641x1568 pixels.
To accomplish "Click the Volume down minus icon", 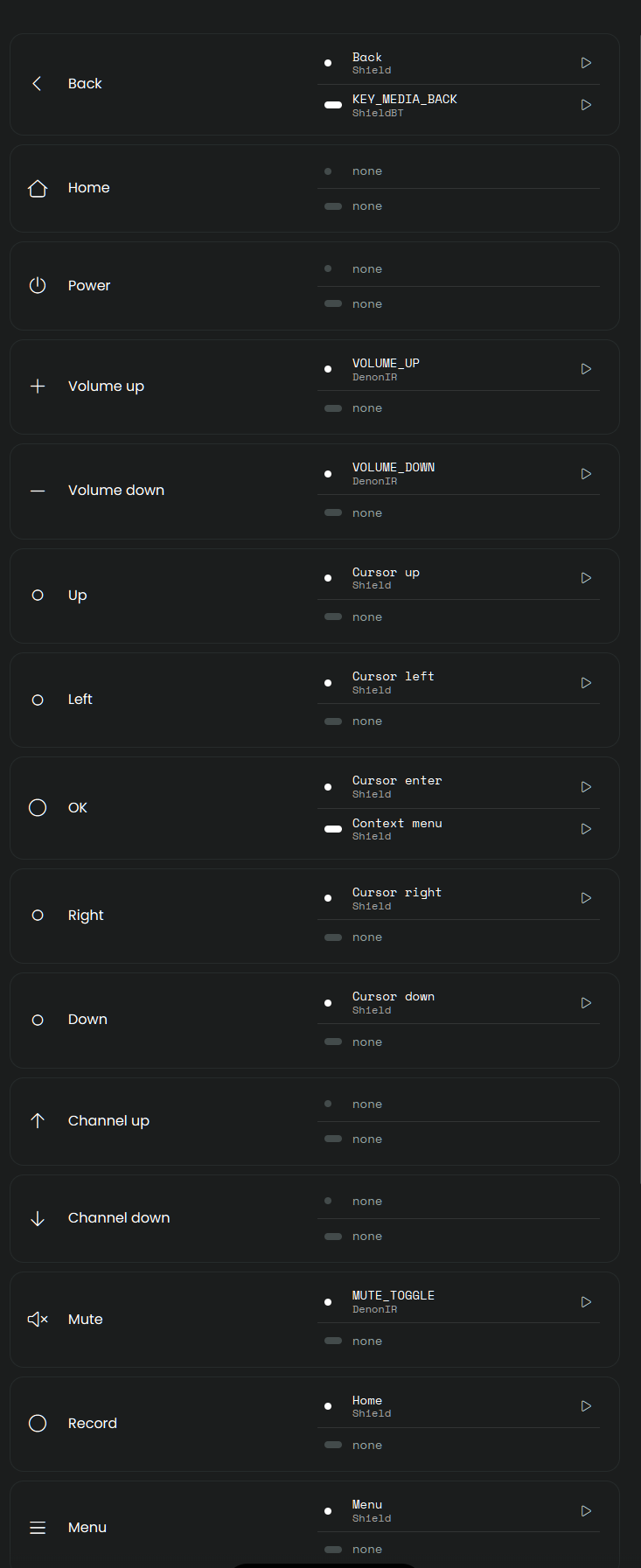I will 38,491.
